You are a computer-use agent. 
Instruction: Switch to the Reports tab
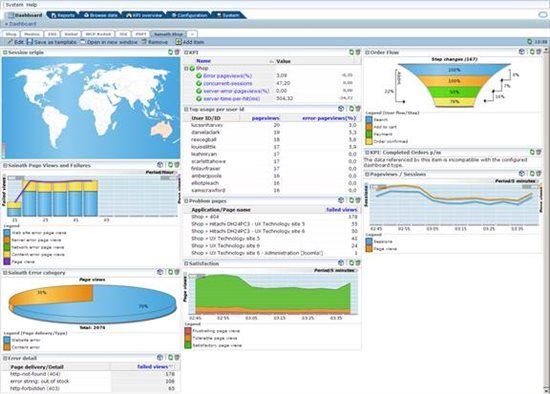click(x=63, y=15)
